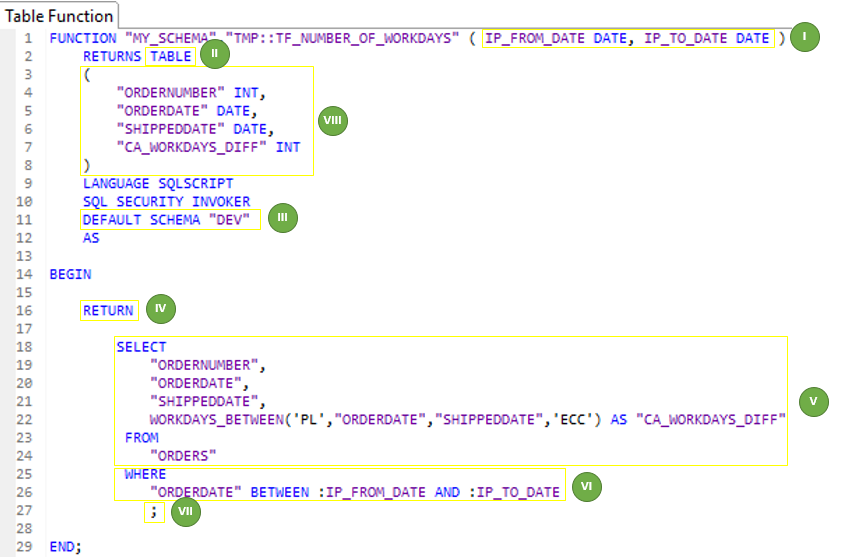Switch to the Table Function tab

(x=59, y=15)
